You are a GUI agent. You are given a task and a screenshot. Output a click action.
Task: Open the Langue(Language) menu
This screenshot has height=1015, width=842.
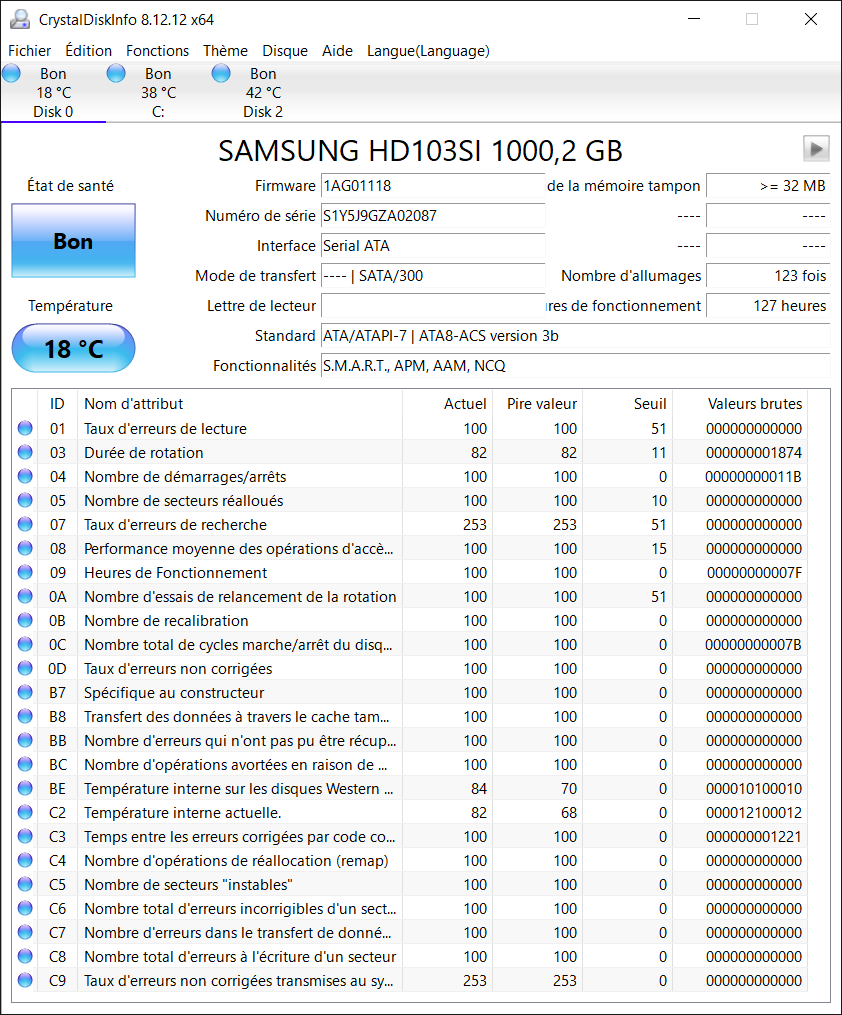point(428,50)
